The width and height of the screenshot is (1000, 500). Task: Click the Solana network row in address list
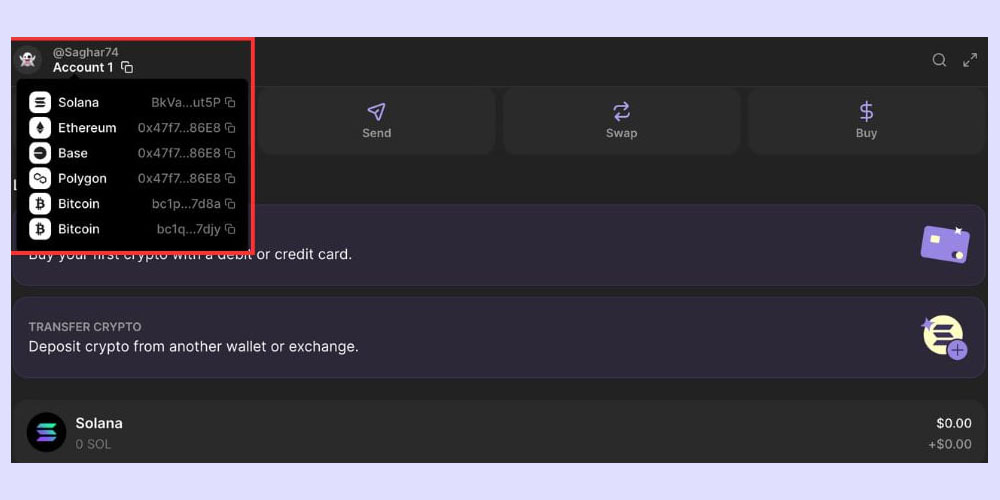(78, 103)
